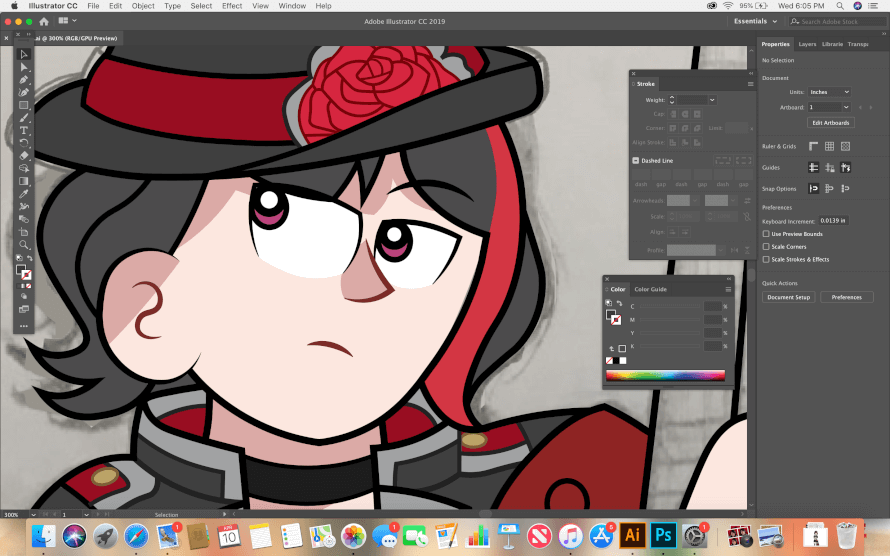Click Keyboard Increment input field

coord(834,221)
